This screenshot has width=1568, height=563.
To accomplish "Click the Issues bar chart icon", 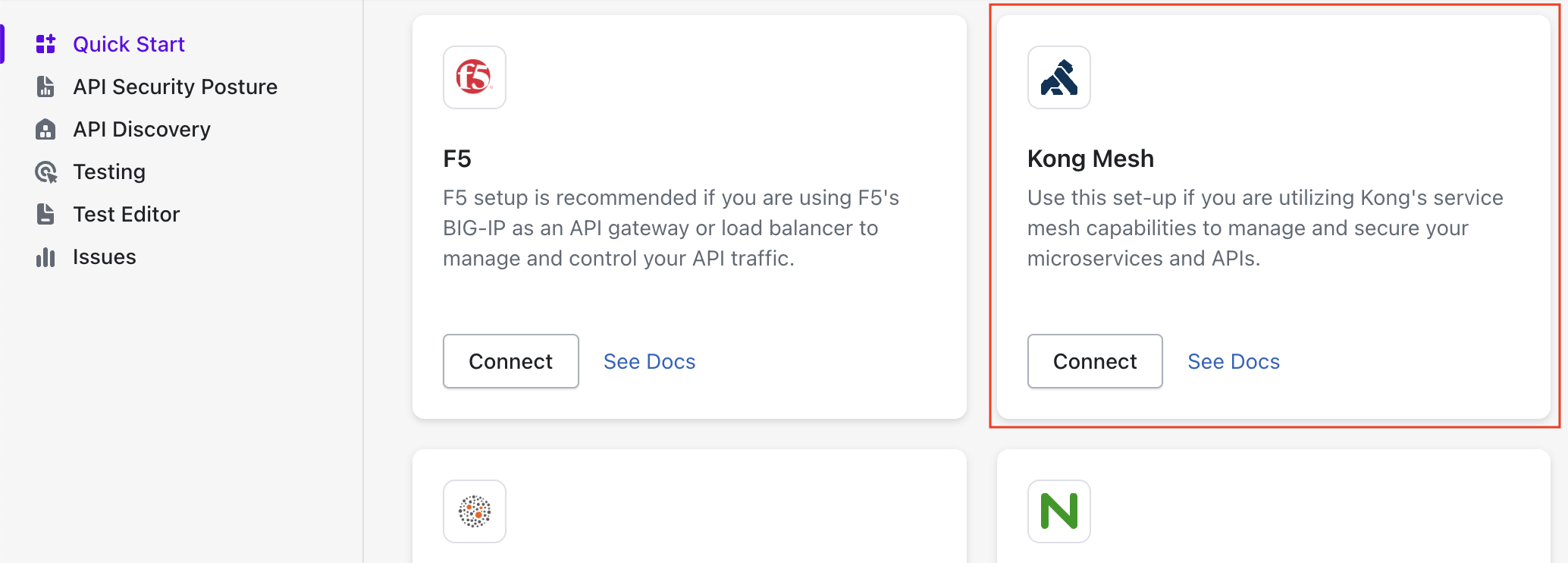I will click(45, 257).
